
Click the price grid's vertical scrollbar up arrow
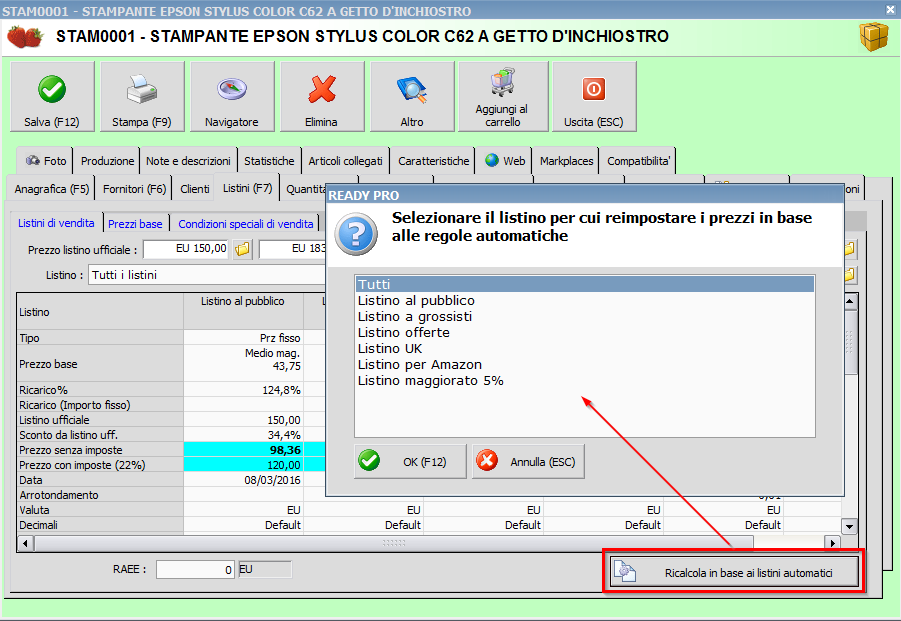[x=849, y=301]
